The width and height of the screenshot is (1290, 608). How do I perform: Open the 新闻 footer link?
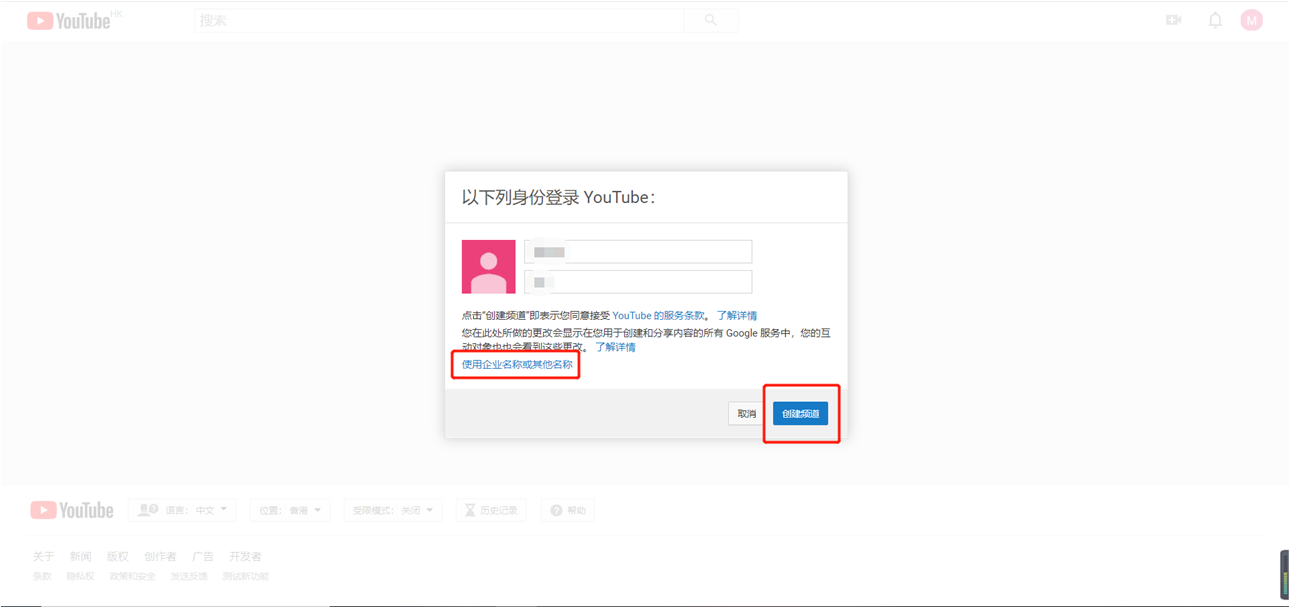[x=80, y=556]
